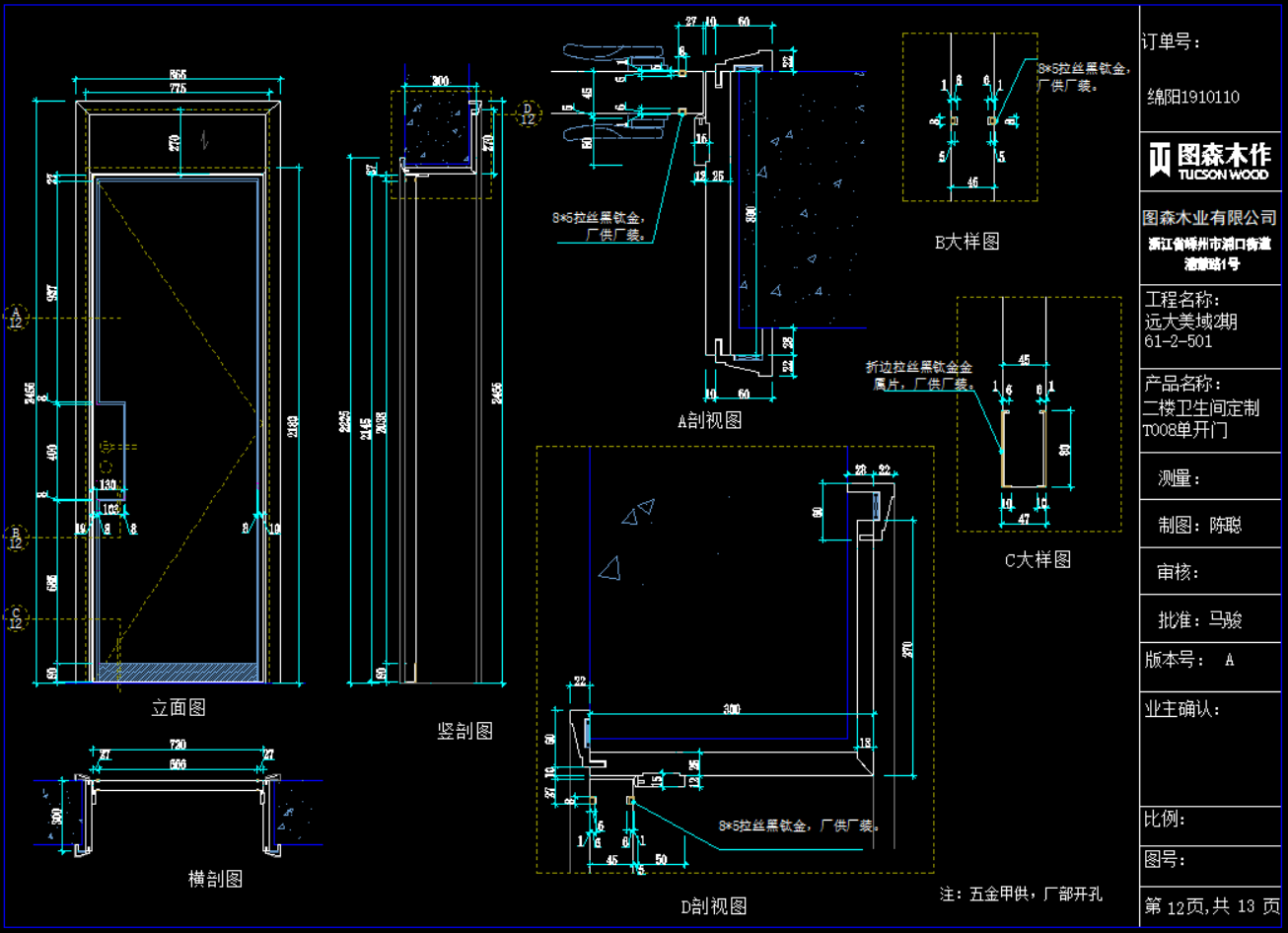Click the C大样图 detail title
The width and height of the screenshot is (1288, 933).
tap(1038, 560)
